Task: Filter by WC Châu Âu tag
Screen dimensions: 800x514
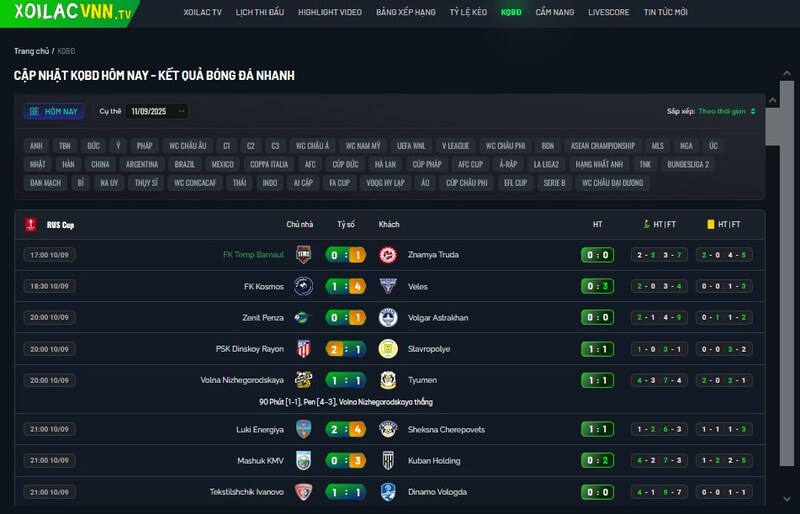Action: pos(188,146)
